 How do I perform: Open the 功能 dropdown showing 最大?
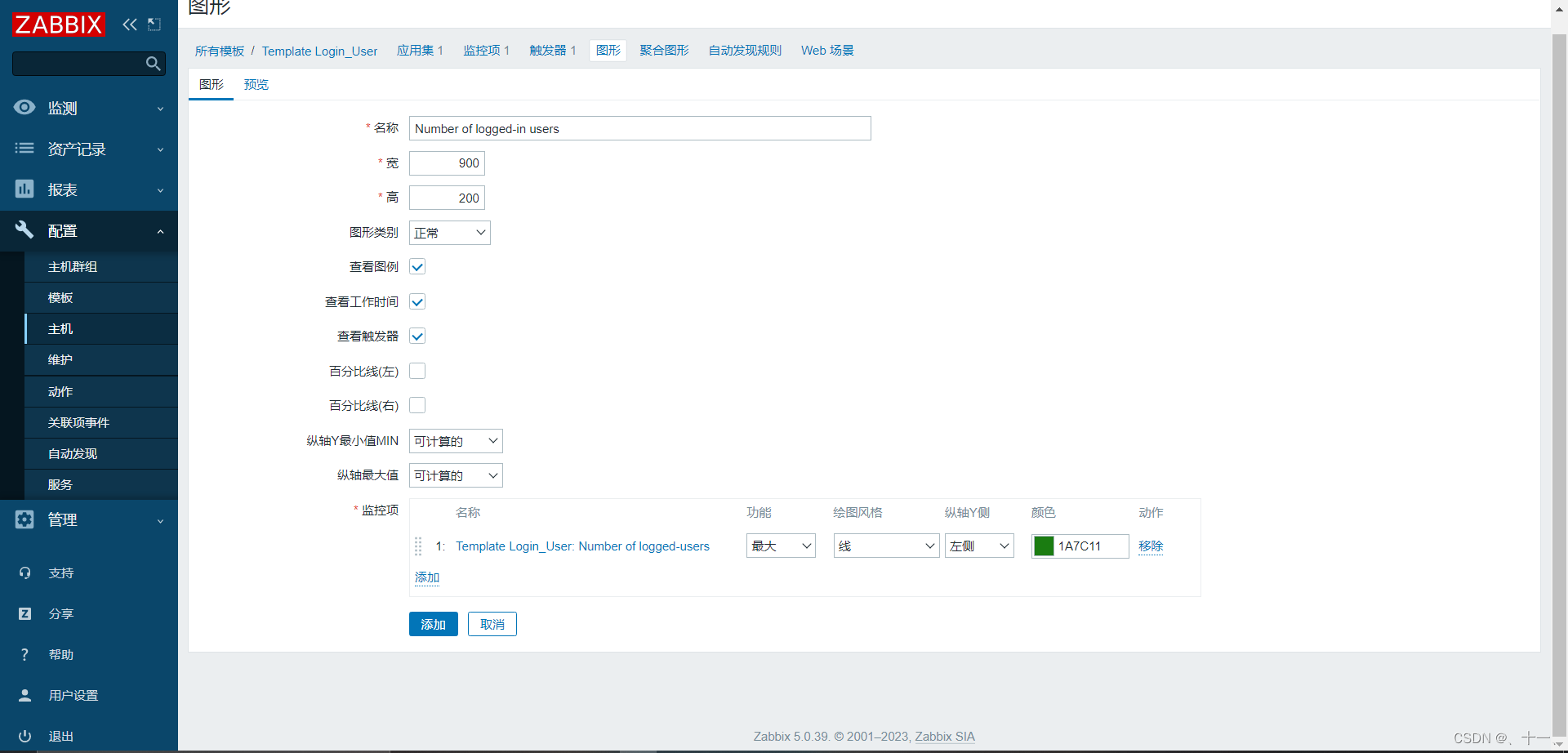tap(781, 546)
